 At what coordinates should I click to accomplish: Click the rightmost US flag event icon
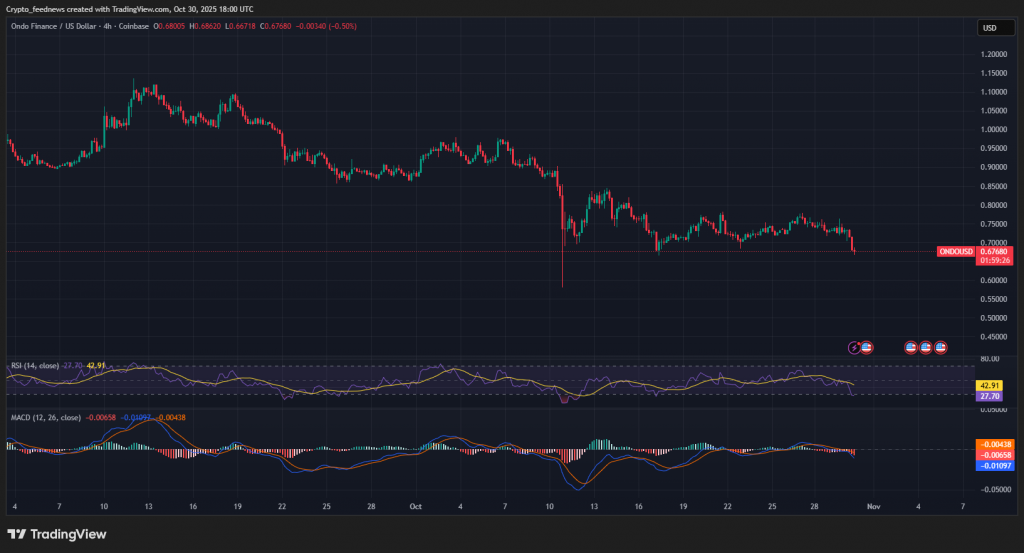tap(940, 347)
